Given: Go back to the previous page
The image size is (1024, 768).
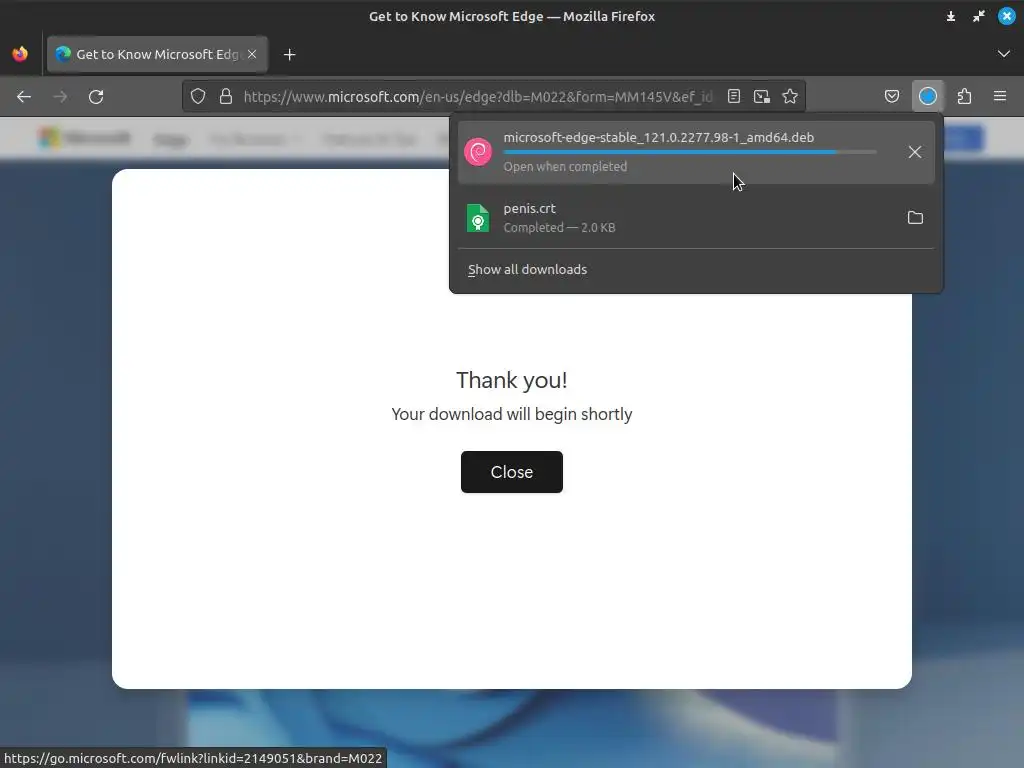Looking at the screenshot, I should 24,97.
